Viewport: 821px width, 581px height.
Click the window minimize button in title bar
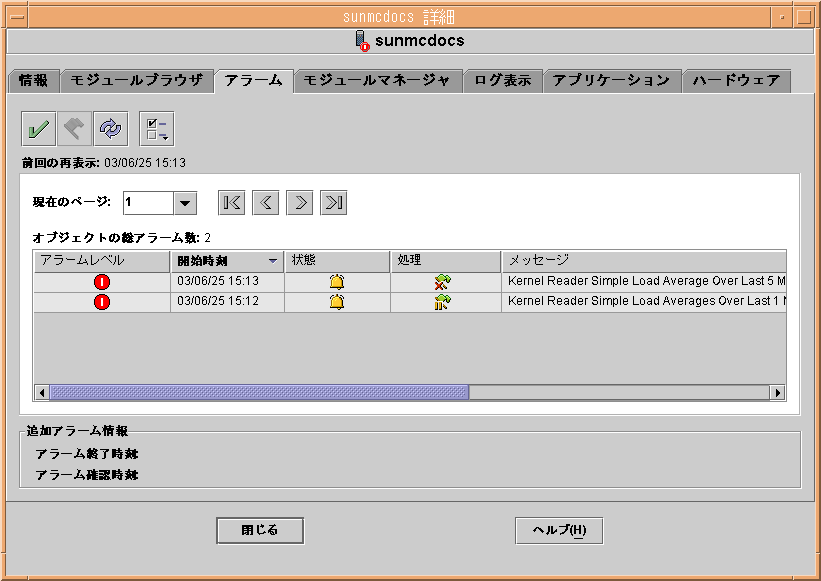tap(782, 17)
